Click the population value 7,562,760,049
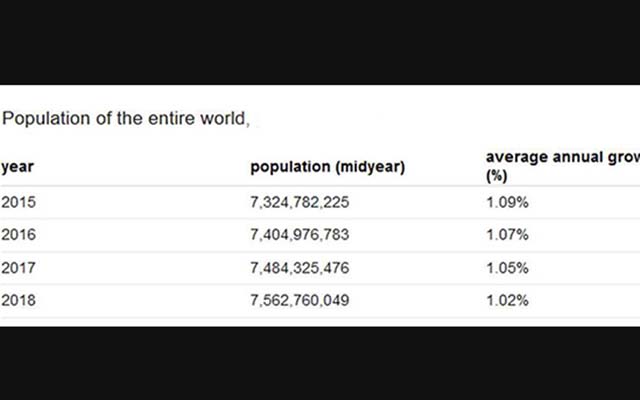Image resolution: width=640 pixels, height=400 pixels. click(x=300, y=300)
